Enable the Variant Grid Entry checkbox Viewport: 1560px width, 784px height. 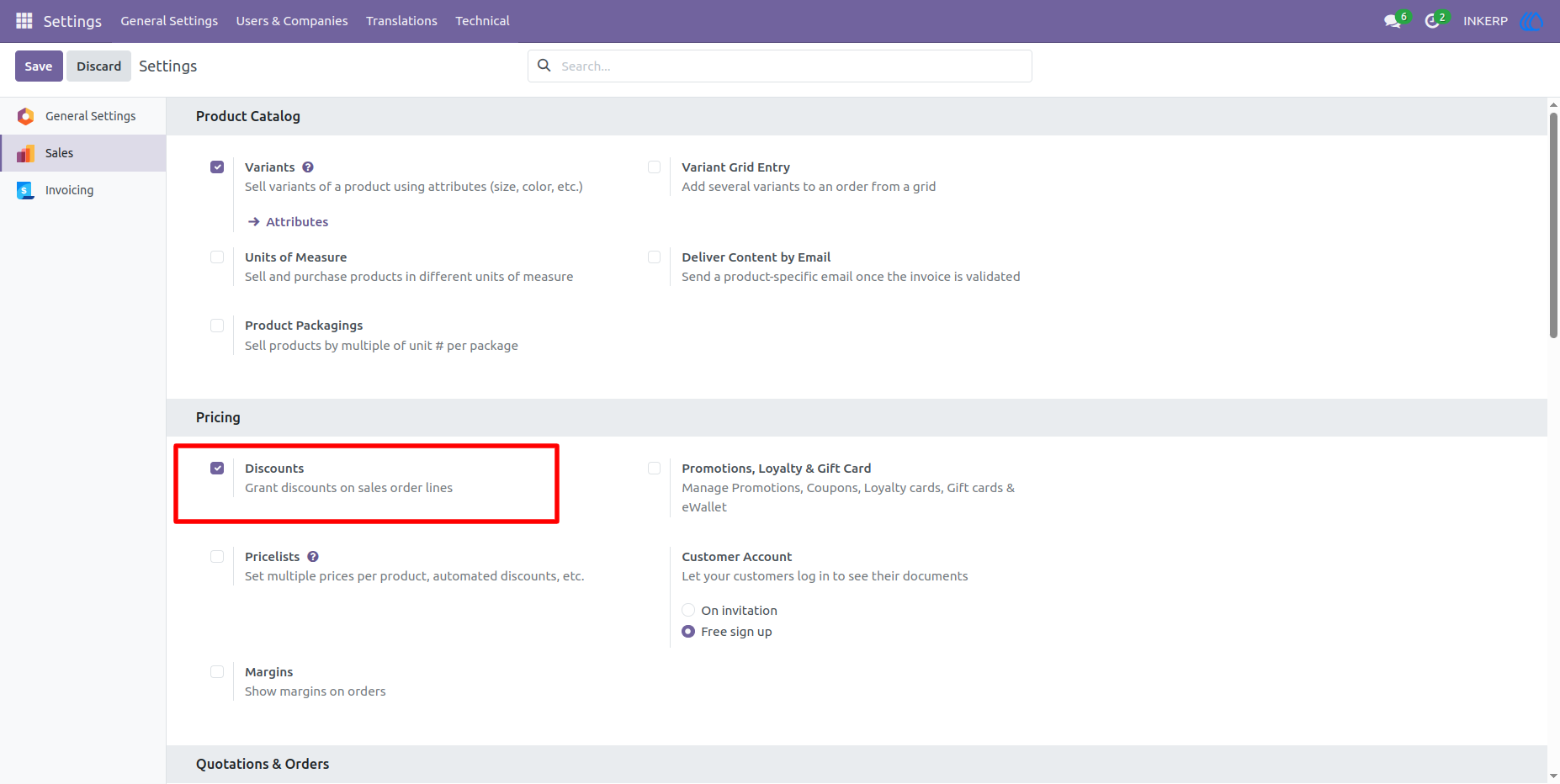[x=654, y=167]
